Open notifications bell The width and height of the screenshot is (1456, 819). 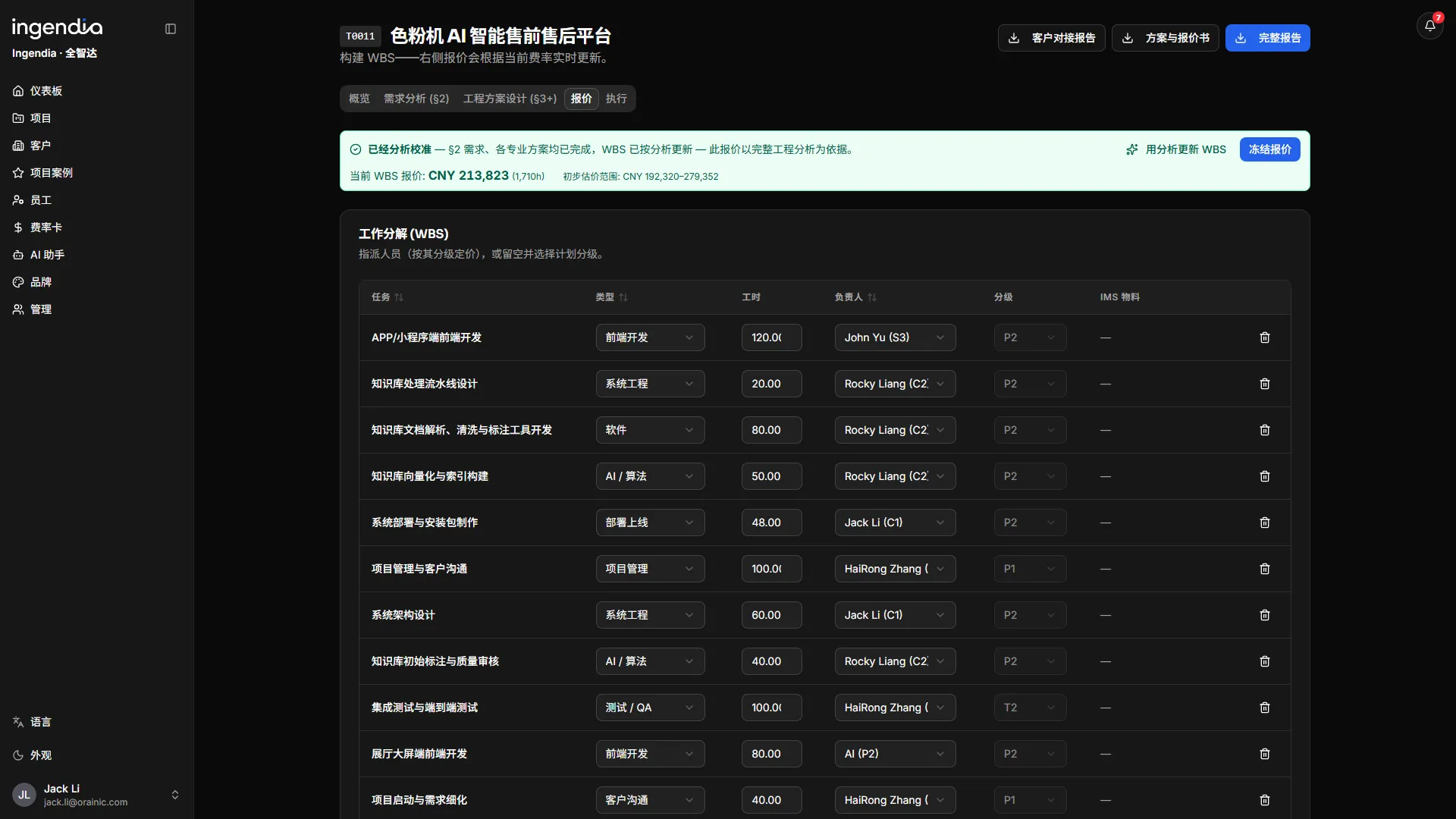pyautogui.click(x=1429, y=26)
